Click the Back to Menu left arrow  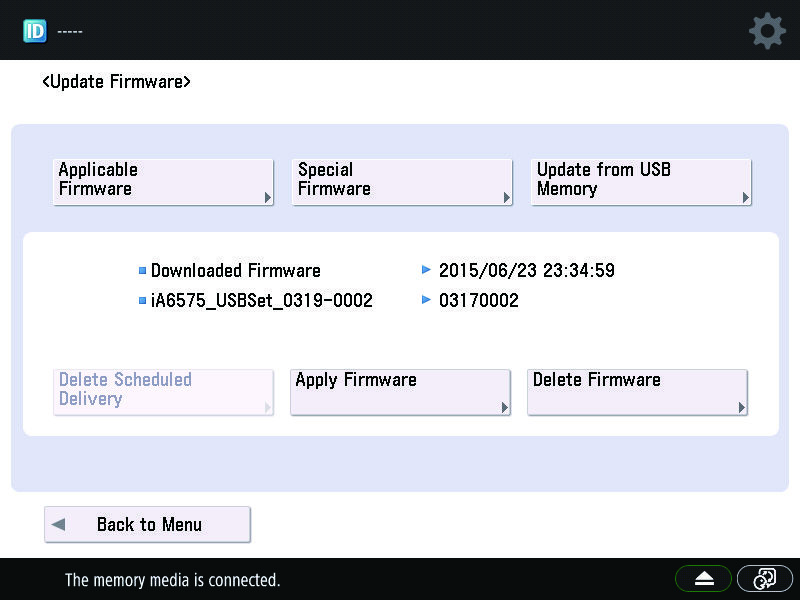tap(59, 524)
